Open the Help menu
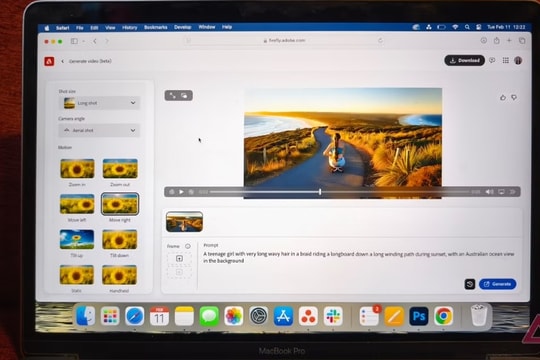Screen dimensions: 540x360 227,27
